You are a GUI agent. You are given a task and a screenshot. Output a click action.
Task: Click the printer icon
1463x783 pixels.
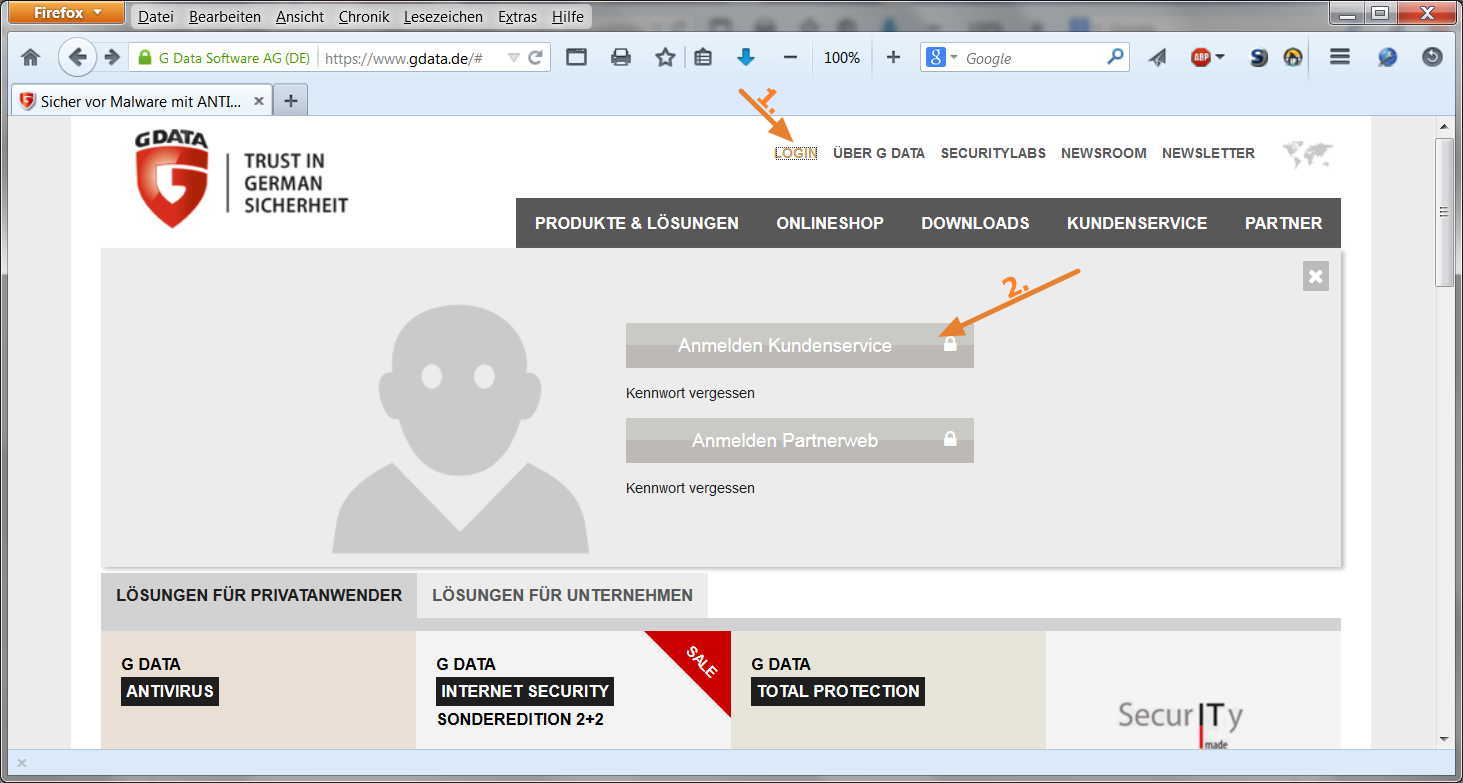click(x=621, y=58)
